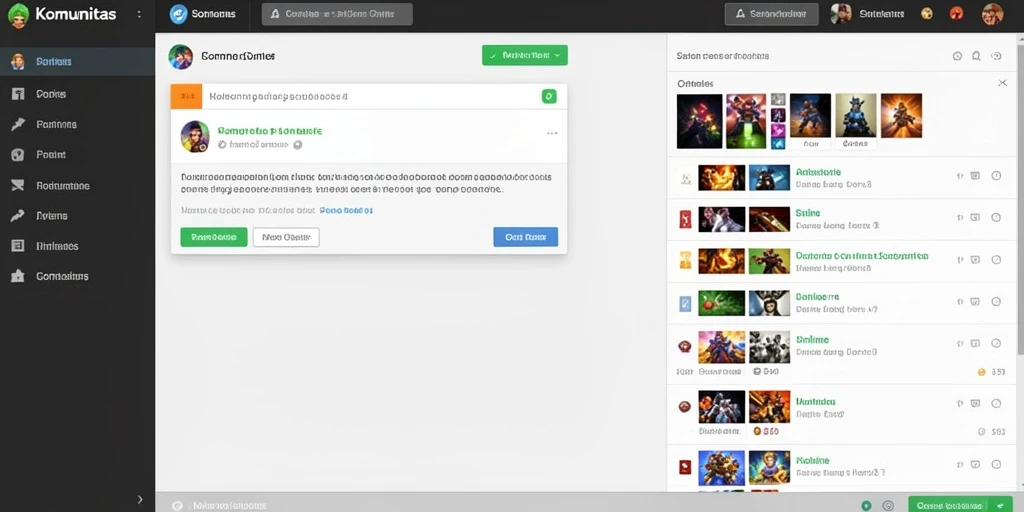The width and height of the screenshot is (1024, 512).
Task: Click the grey circle icon in bottom bar
Action: (x=888, y=505)
